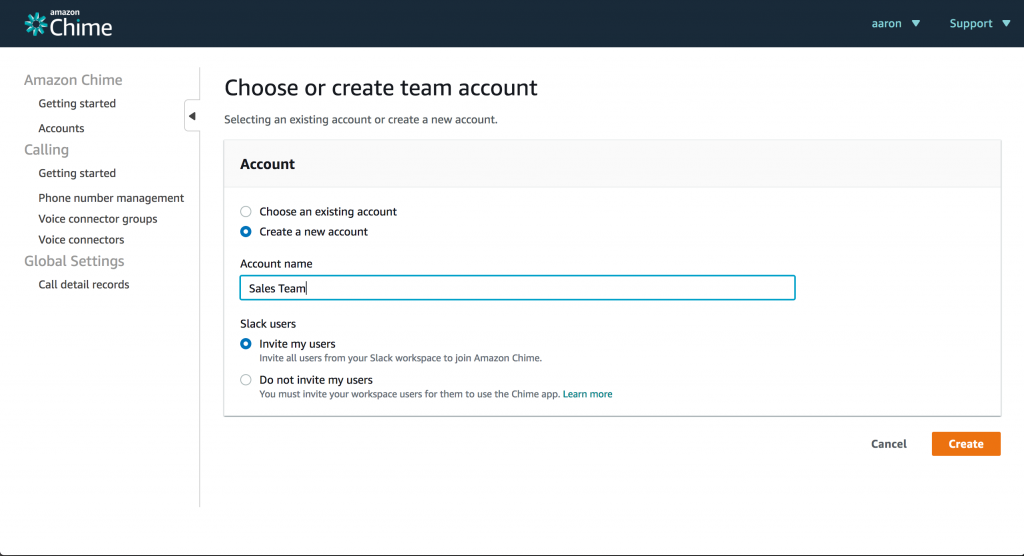Screen dimensions: 1024x556
Task: Focus the Account name input field
Action: point(517,288)
